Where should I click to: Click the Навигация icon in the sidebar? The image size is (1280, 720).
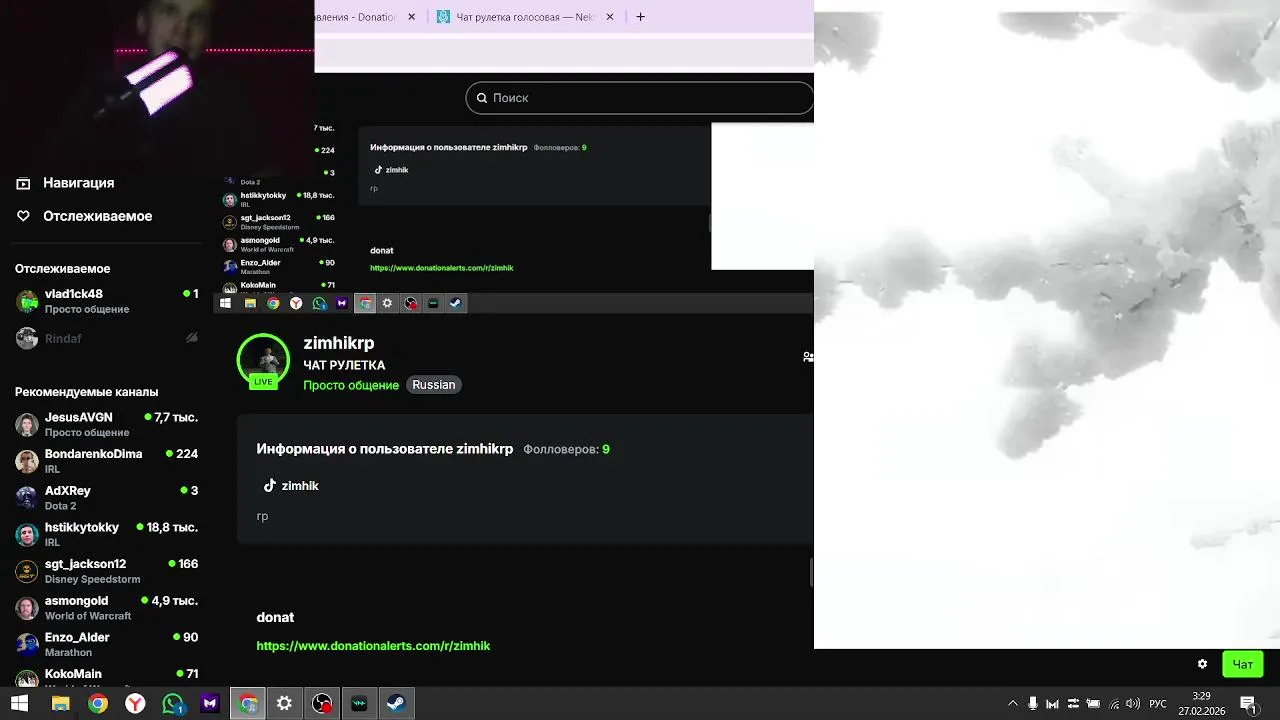coord(24,183)
